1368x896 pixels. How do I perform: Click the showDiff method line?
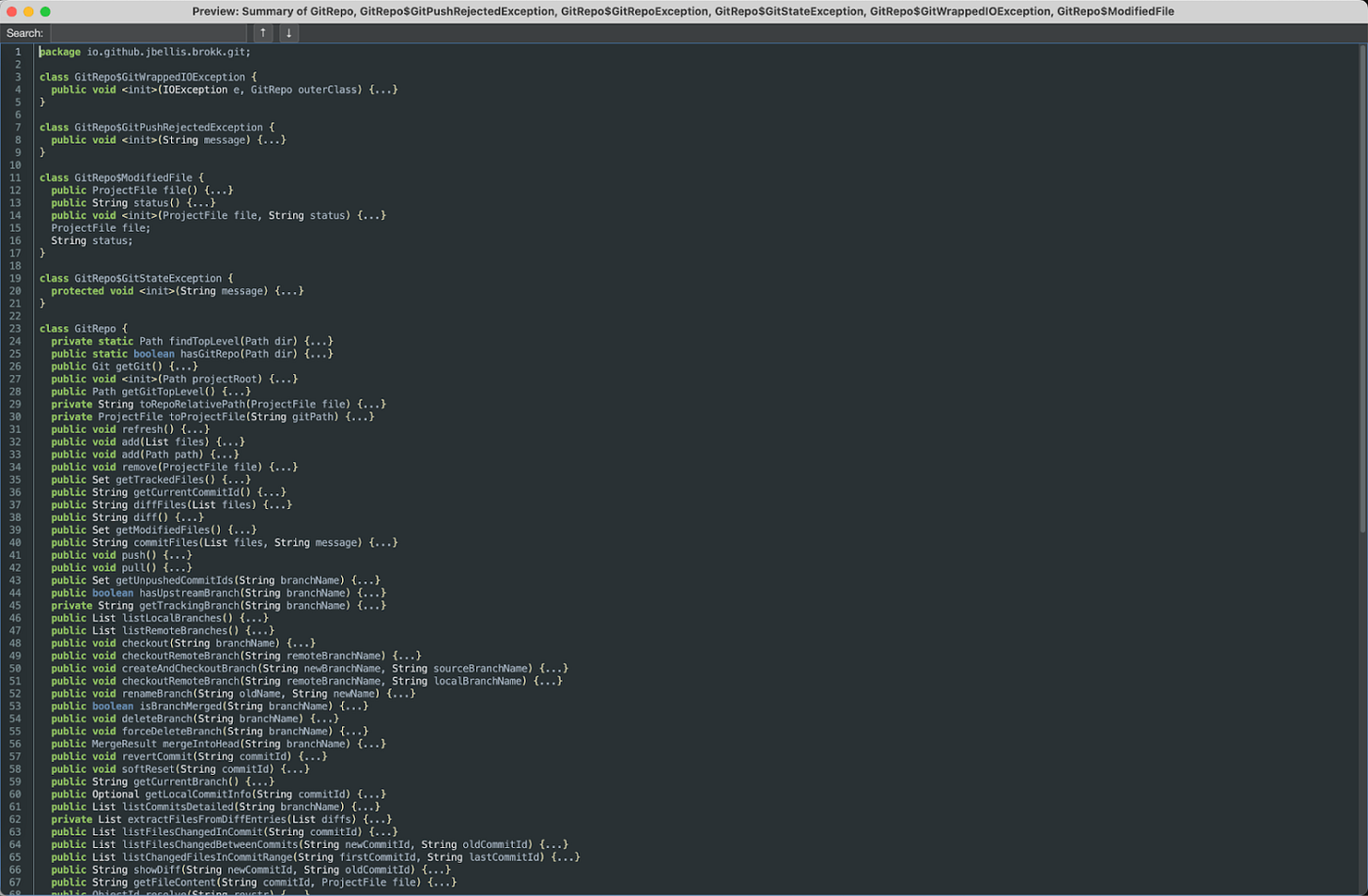click(251, 870)
